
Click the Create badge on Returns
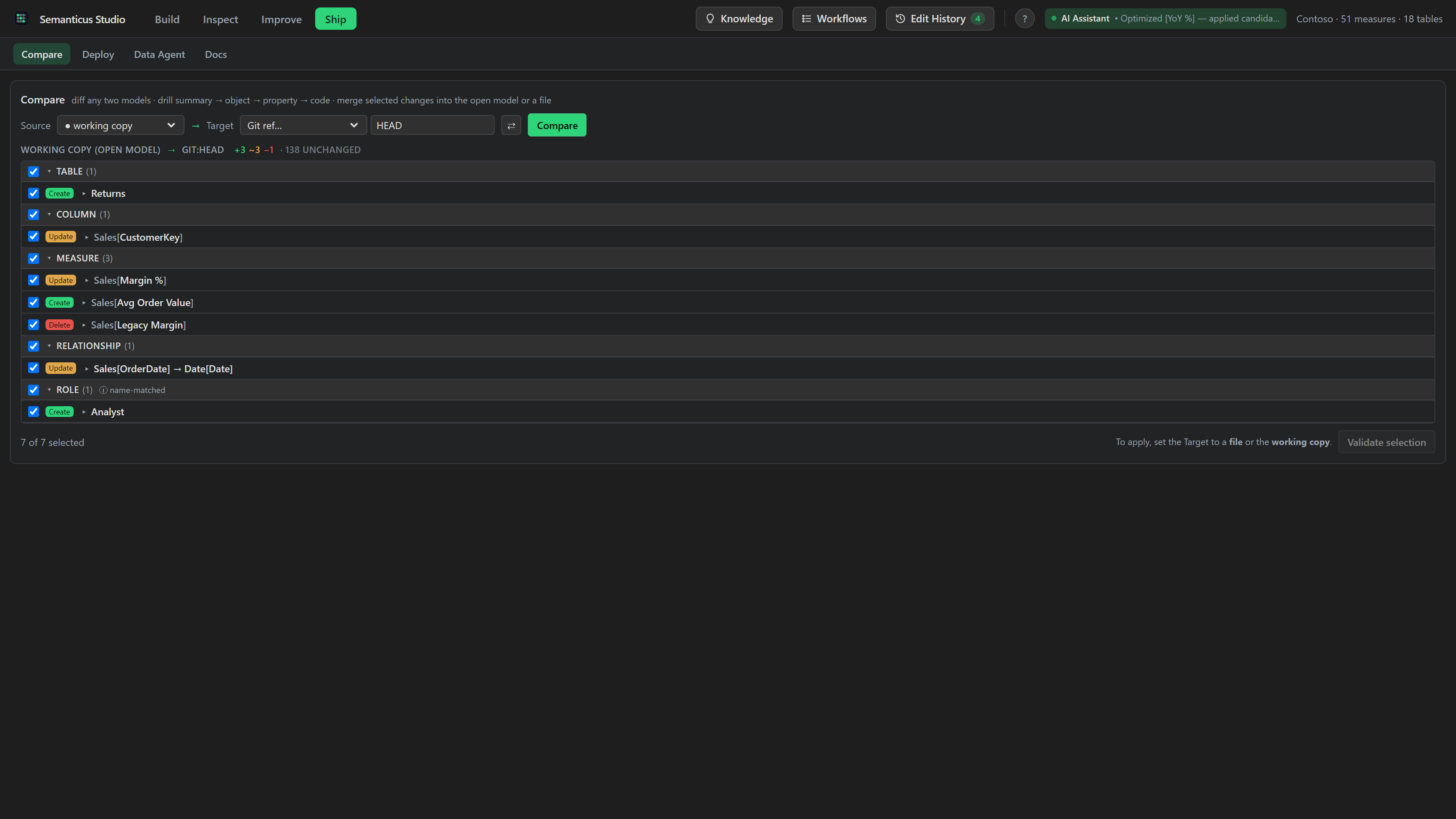(59, 193)
